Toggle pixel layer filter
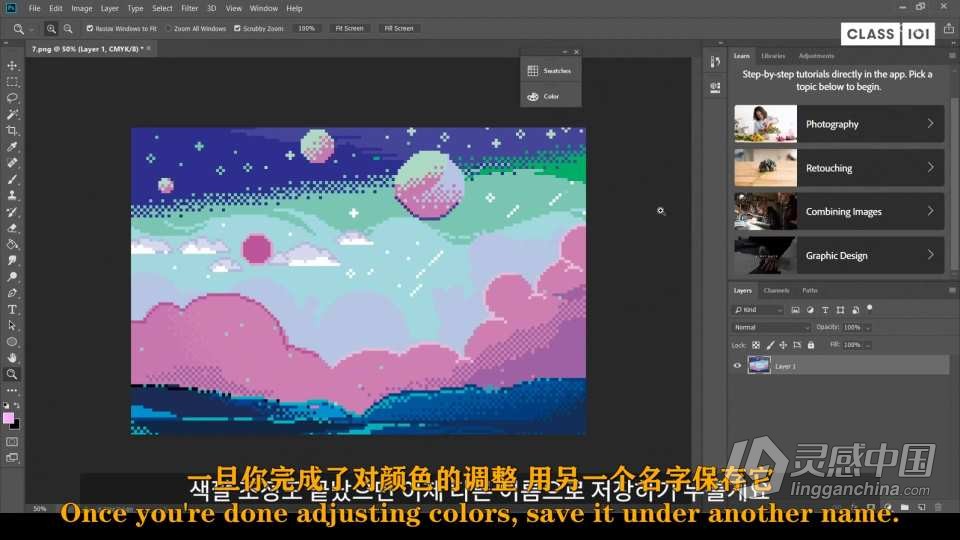 pyautogui.click(x=795, y=310)
